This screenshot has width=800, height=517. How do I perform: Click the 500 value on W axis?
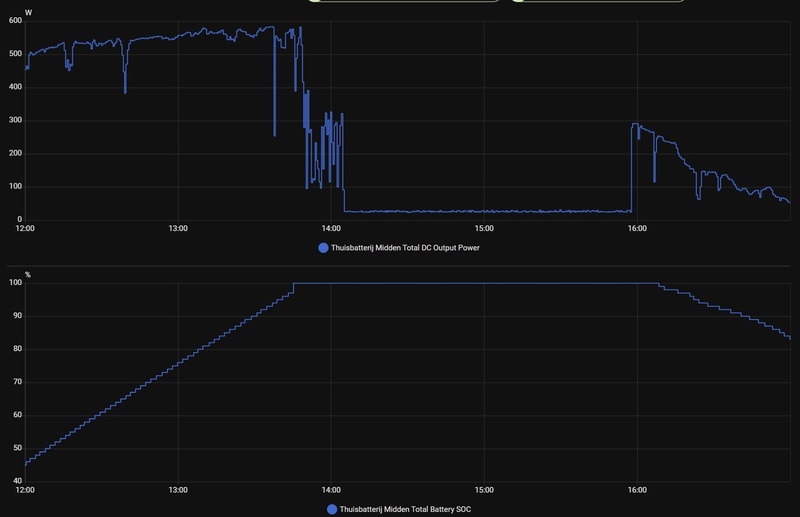tap(15, 54)
